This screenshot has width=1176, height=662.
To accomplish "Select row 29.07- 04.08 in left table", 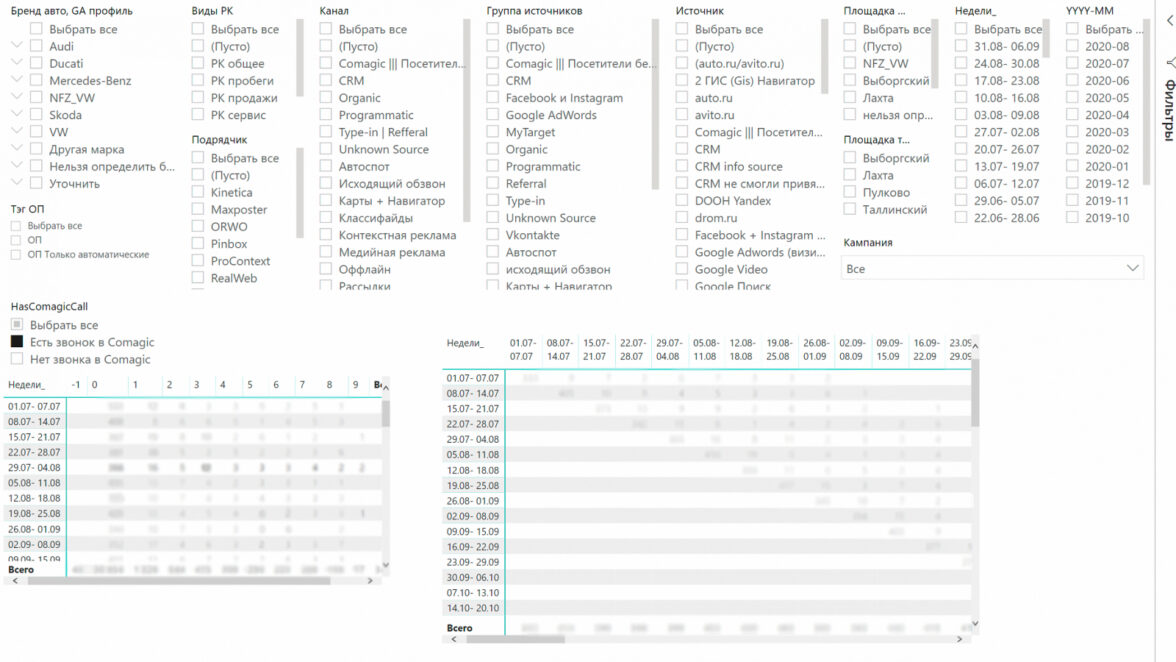I will (x=34, y=467).
